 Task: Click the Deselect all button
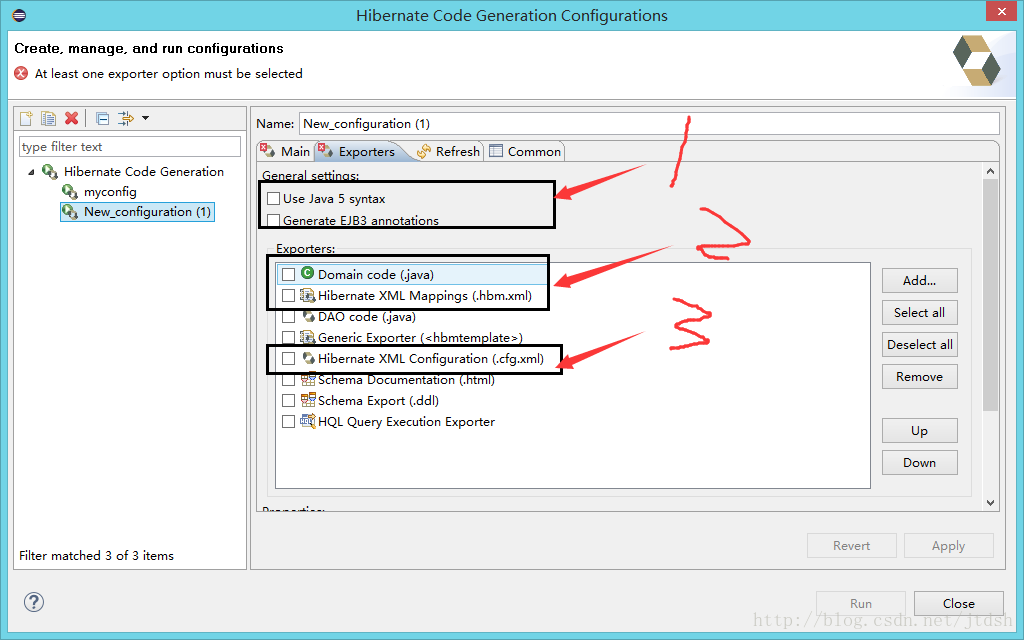(x=920, y=345)
